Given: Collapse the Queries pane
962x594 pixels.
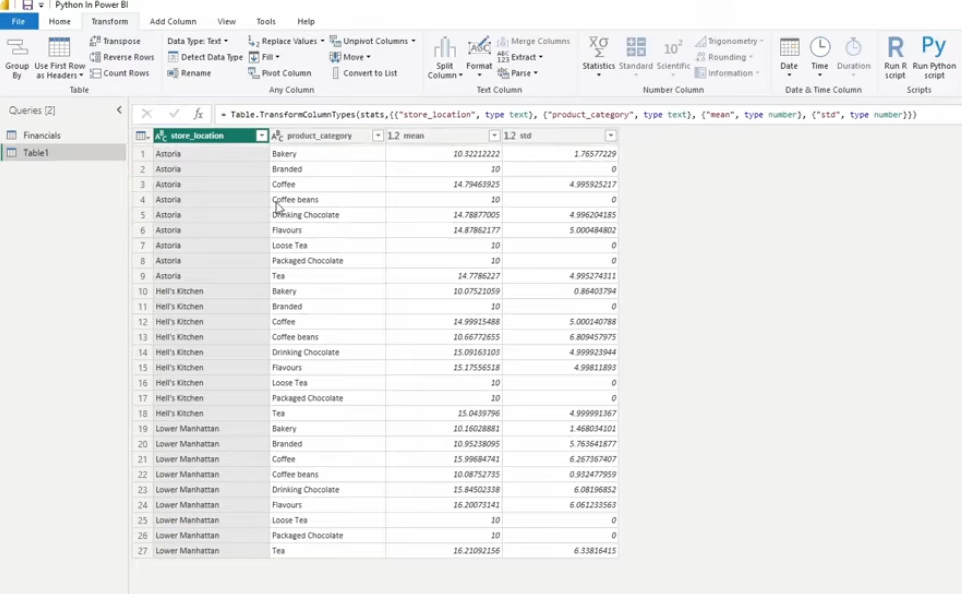Looking at the screenshot, I should (x=119, y=110).
